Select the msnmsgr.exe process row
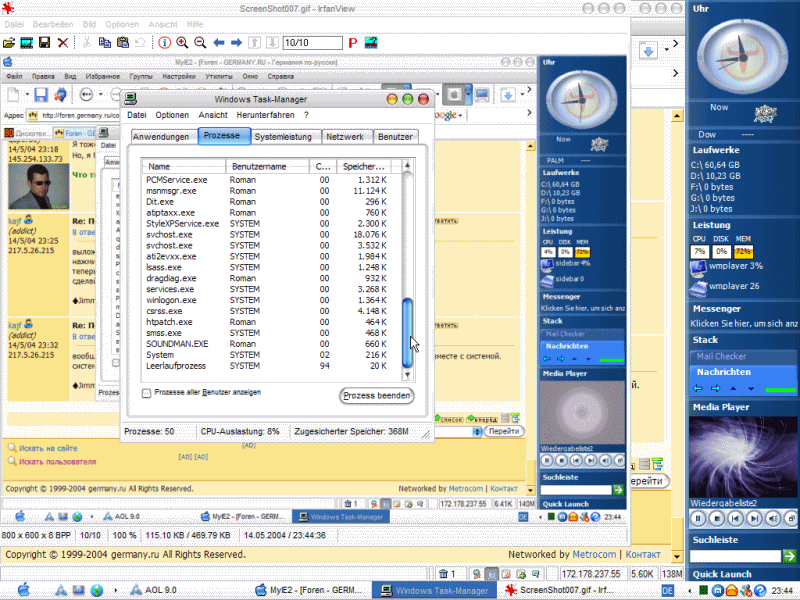Screen dimensions: 800x600 (266, 191)
